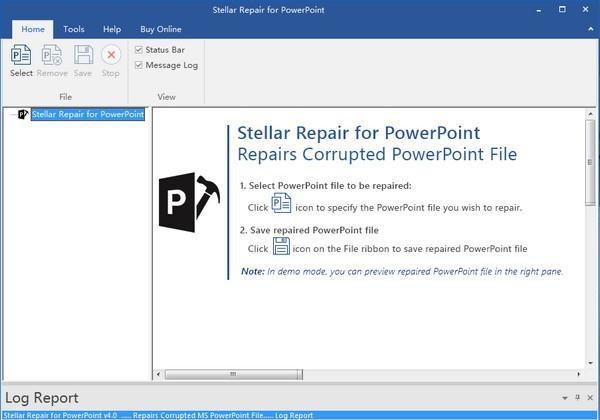Open the Tools tab
Image resolution: width=600 pixels, height=420 pixels.
(73, 29)
